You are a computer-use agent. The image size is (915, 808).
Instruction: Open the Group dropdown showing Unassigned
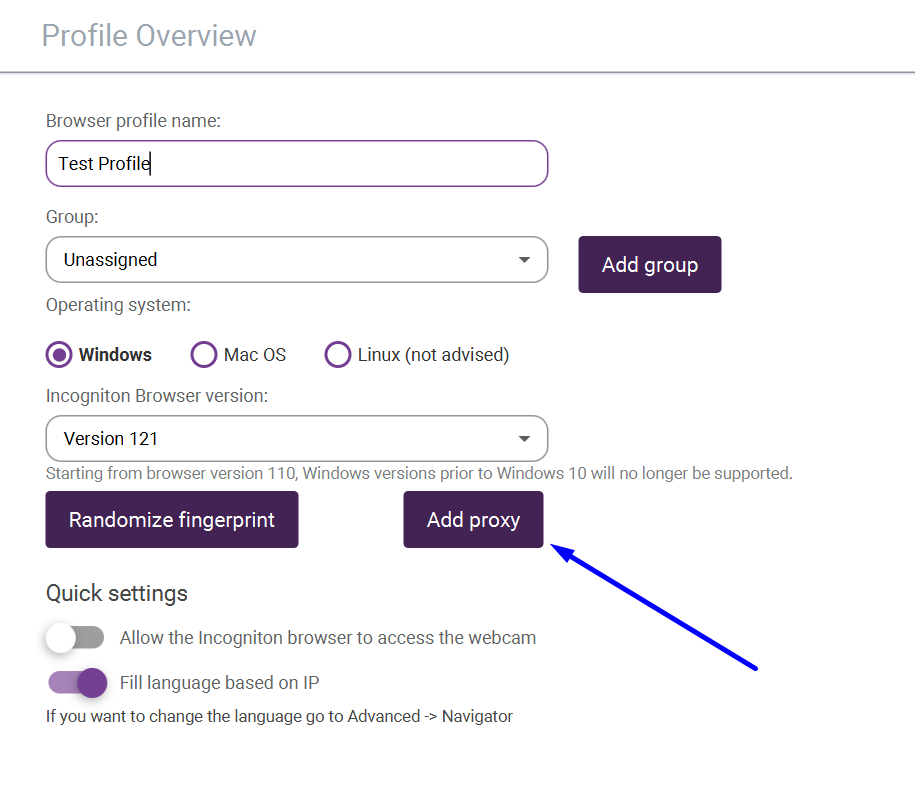(x=296, y=260)
